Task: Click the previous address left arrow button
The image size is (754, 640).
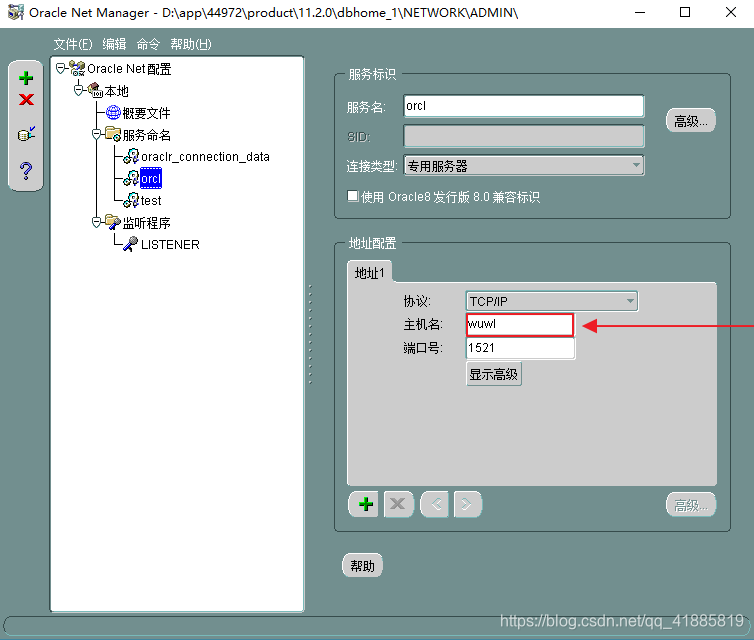Action: click(x=435, y=504)
